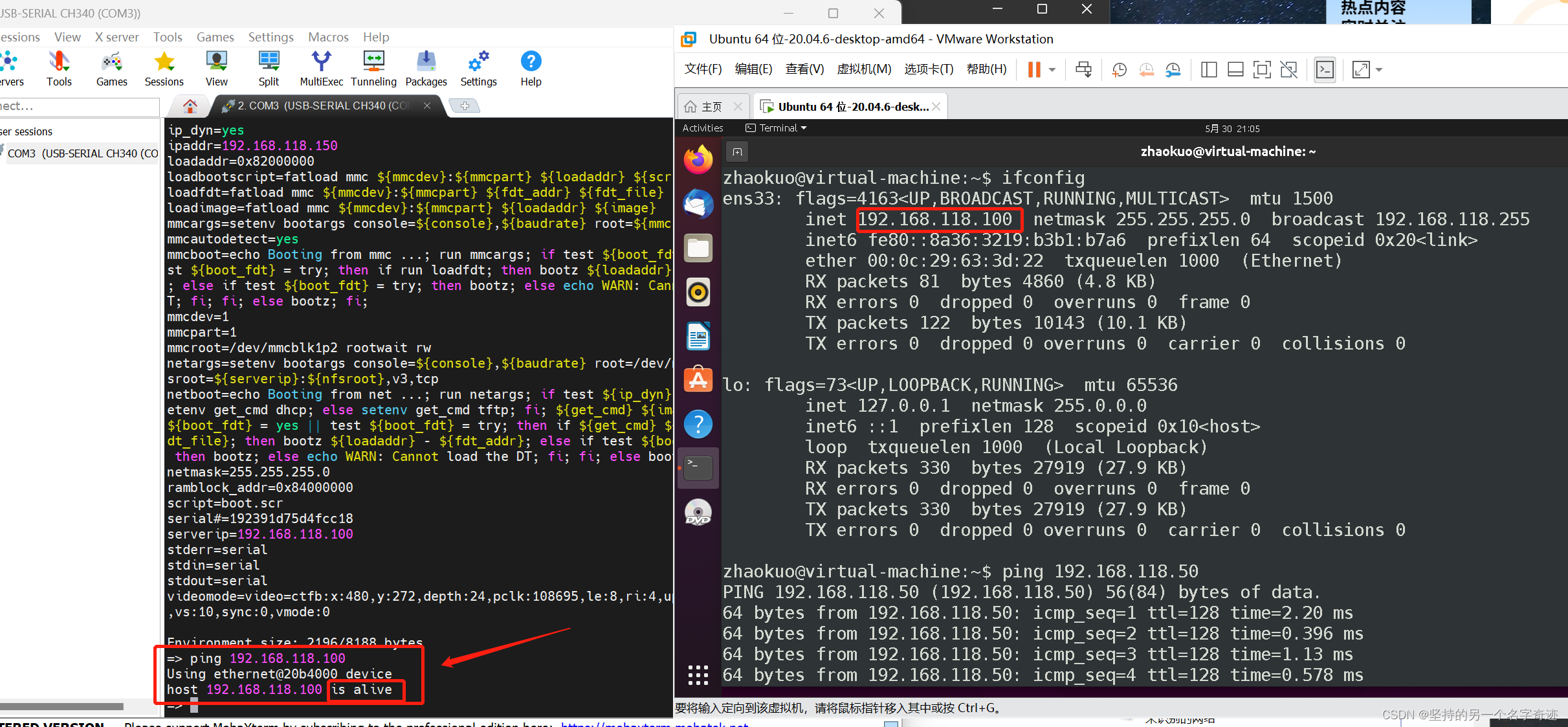
Task: Open Terminal from the Ubuntu dock
Action: point(698,467)
